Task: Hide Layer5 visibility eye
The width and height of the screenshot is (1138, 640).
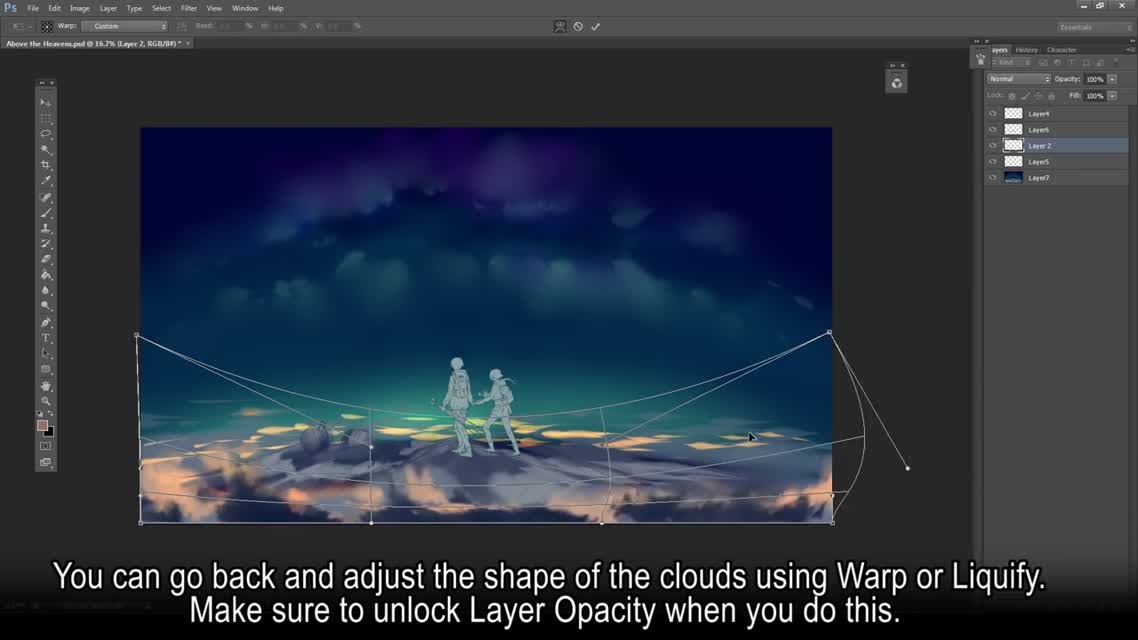Action: coord(992,162)
